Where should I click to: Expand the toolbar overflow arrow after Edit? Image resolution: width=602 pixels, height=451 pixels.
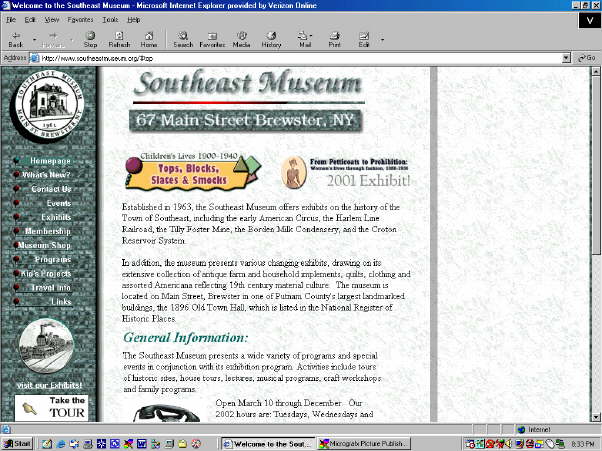tap(382, 39)
